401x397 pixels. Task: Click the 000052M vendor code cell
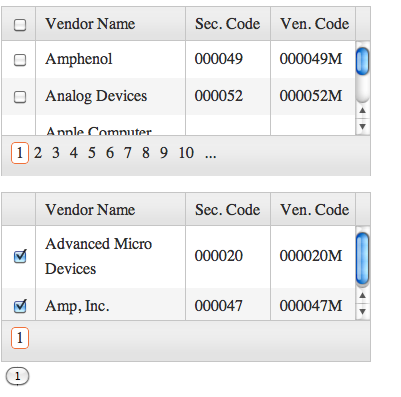pos(313,96)
